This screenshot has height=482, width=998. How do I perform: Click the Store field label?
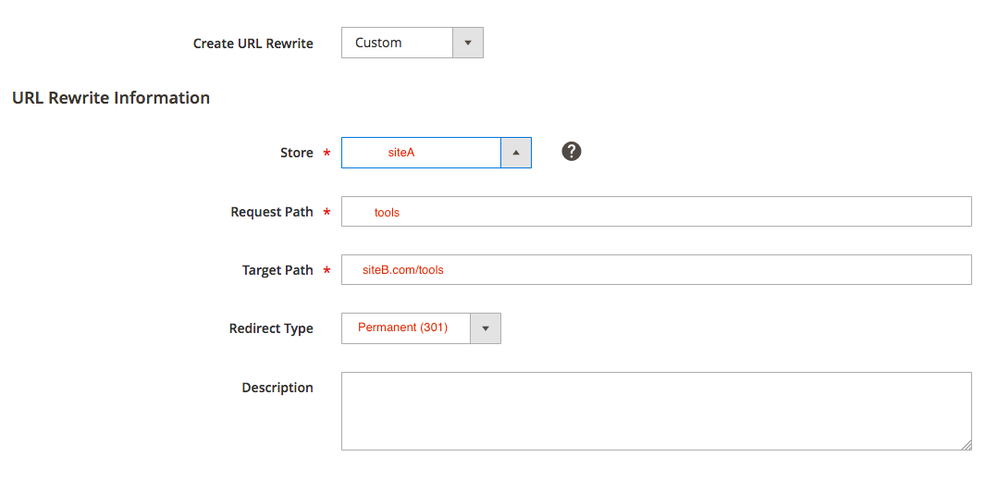click(x=296, y=153)
